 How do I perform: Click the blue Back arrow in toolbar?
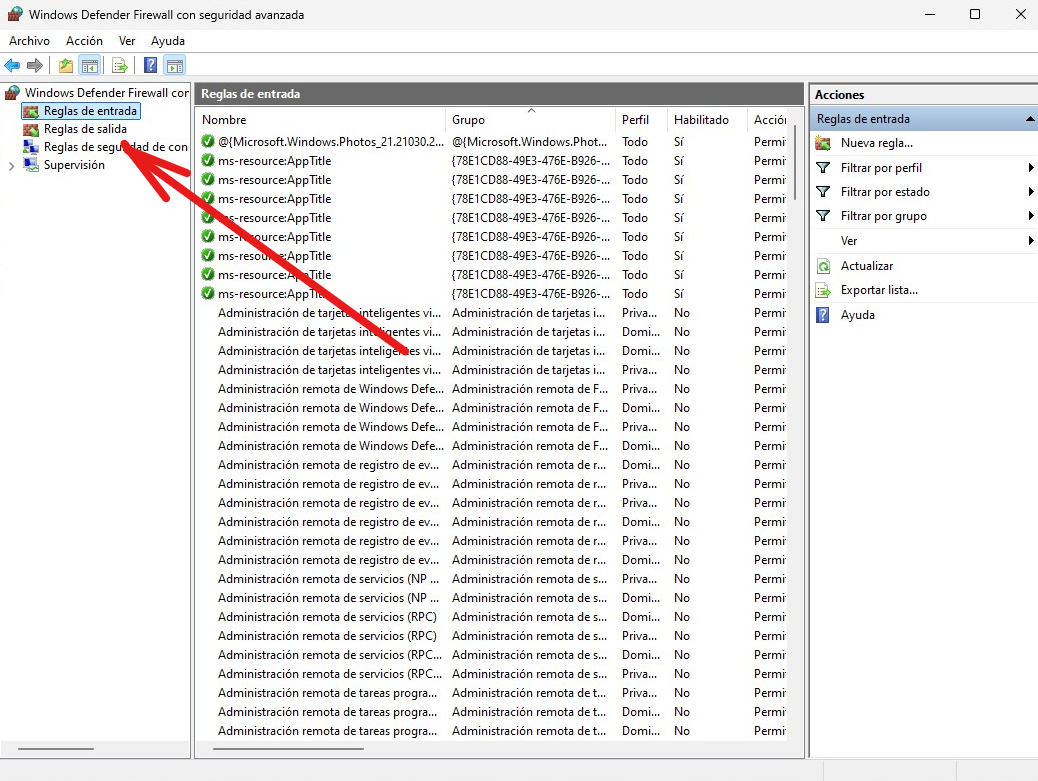tap(12, 66)
